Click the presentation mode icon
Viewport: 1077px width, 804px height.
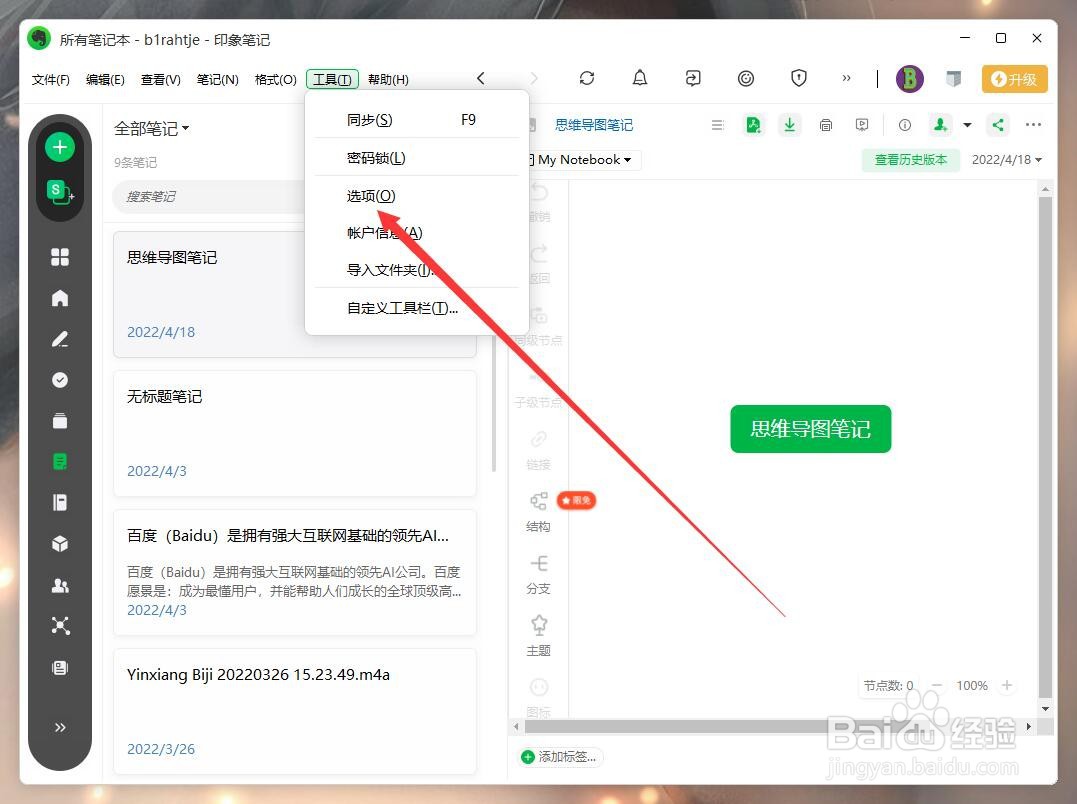[x=862, y=125]
